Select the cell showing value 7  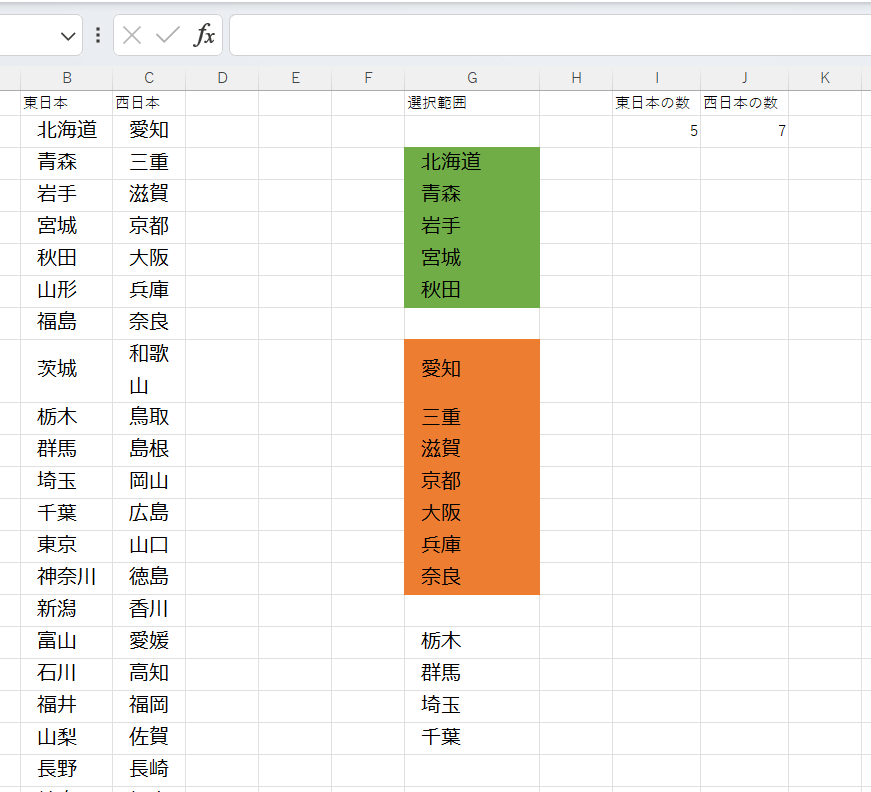744,132
